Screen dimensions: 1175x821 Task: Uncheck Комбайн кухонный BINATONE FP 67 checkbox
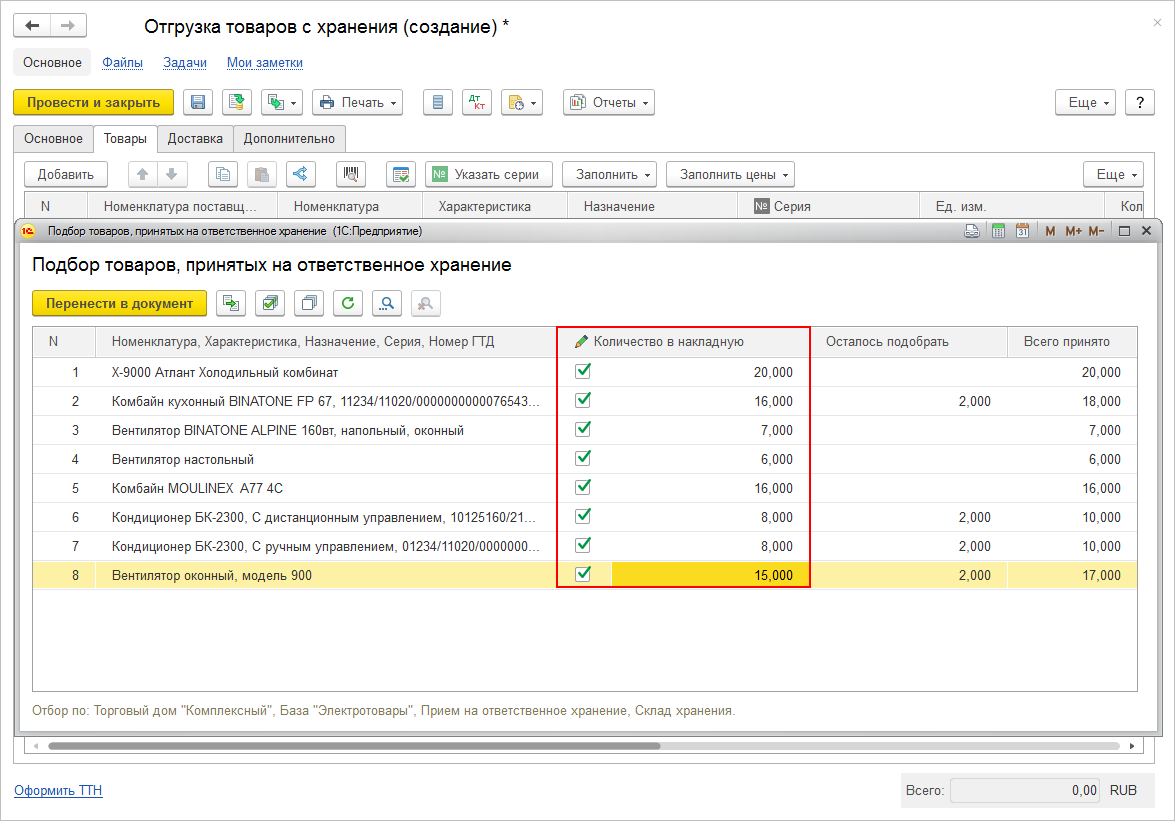(582, 400)
